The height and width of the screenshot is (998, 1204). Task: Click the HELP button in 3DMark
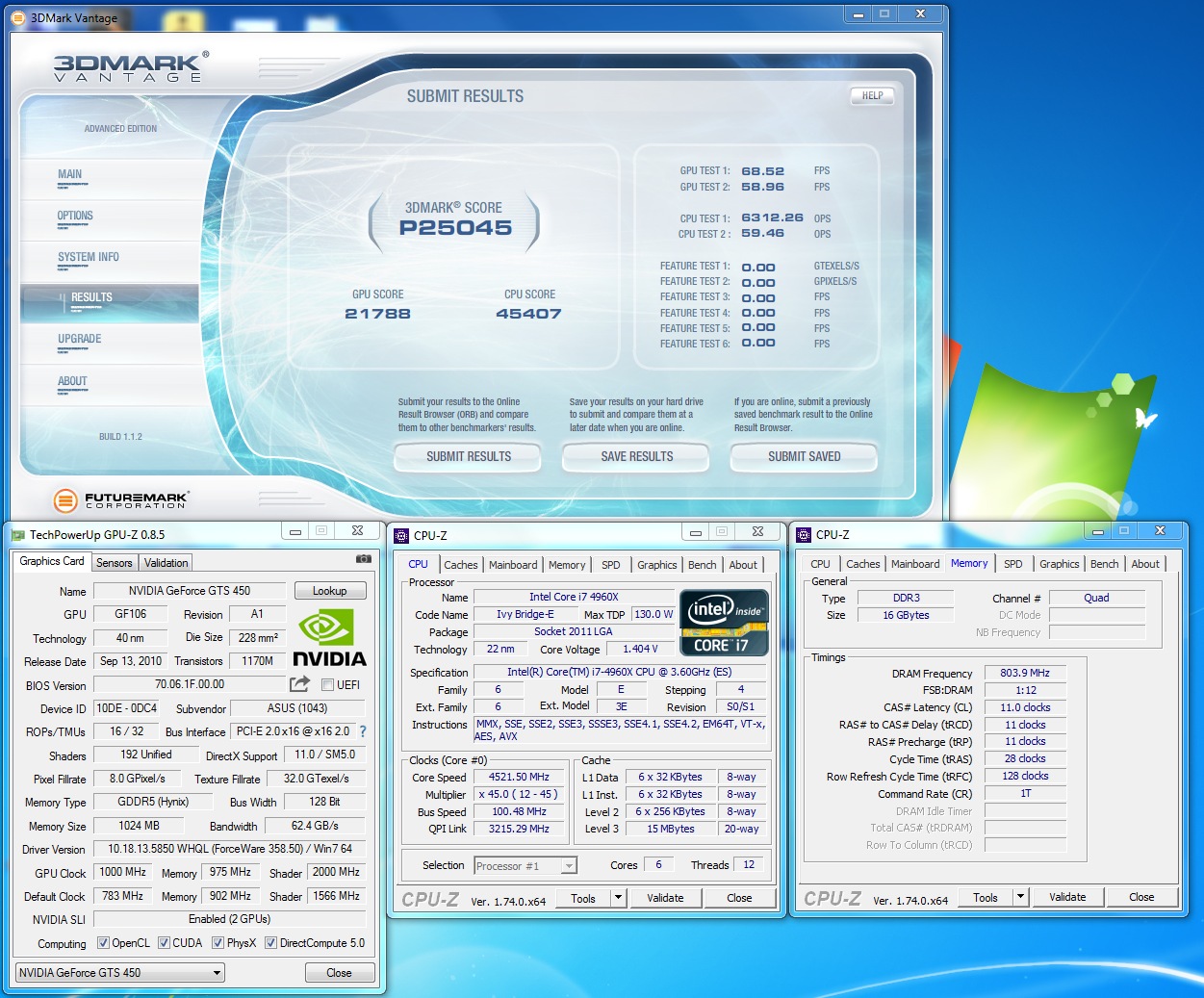[872, 95]
